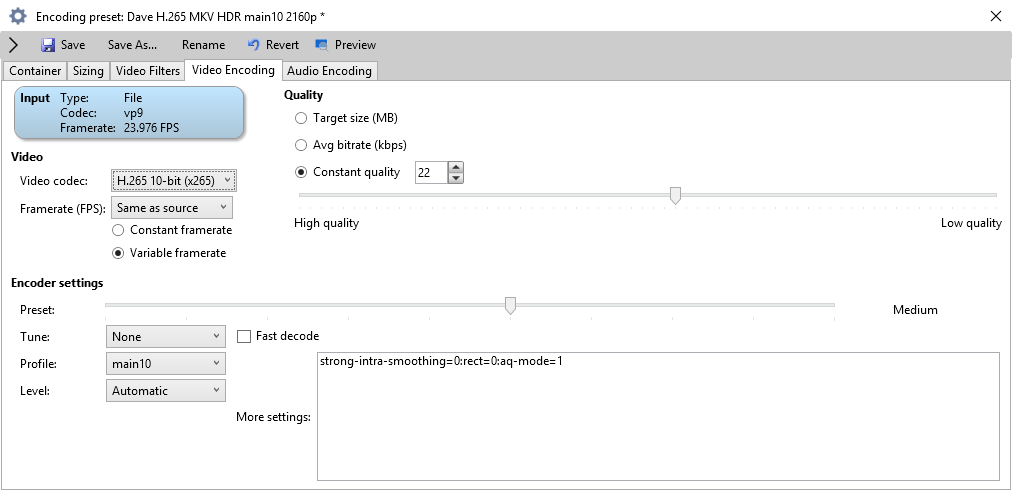Switch to the Audio Encoding tab

coord(329,71)
